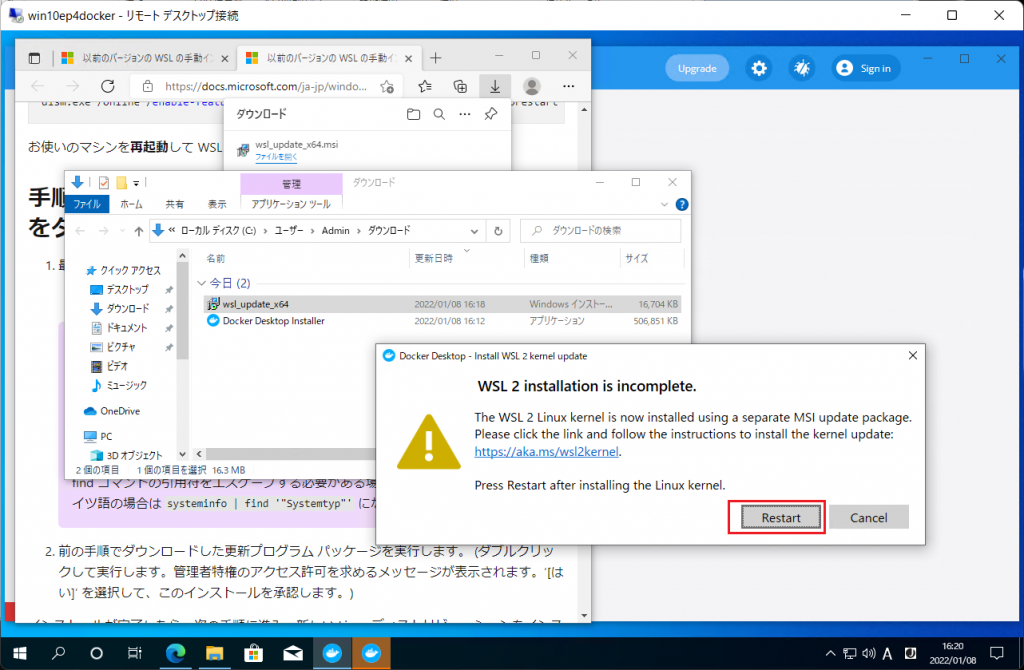
Task: Open Docker Desktop troubleshoot bug icon
Action: [x=801, y=69]
